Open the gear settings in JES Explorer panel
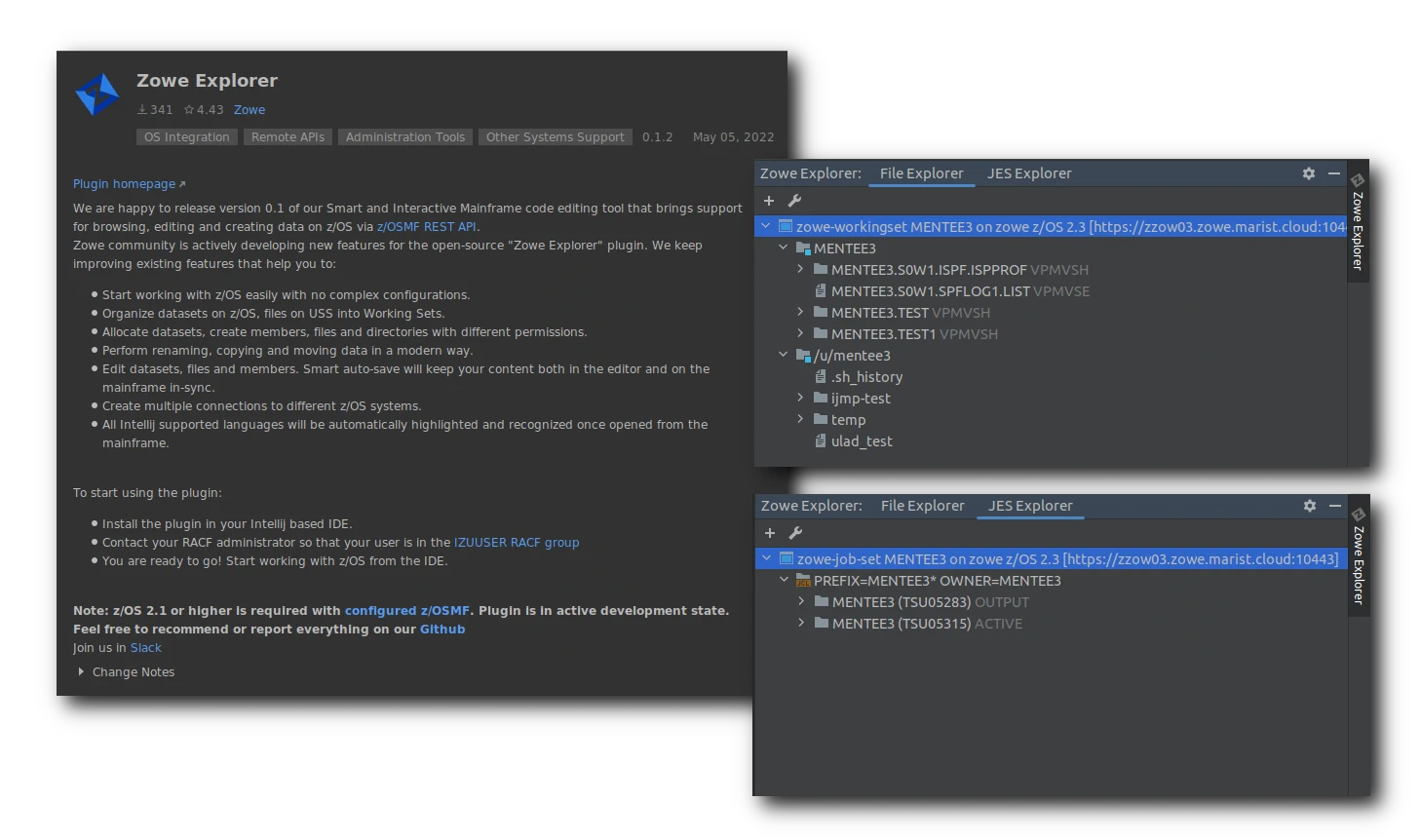The height and width of the screenshot is (840, 1421). coord(1310,506)
